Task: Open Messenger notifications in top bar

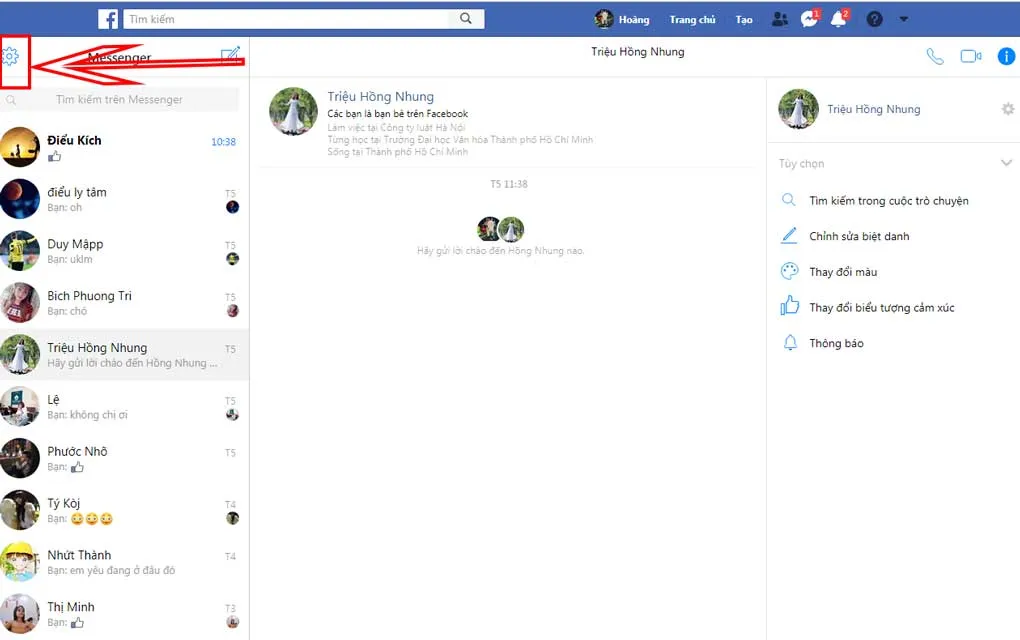Action: coord(809,19)
